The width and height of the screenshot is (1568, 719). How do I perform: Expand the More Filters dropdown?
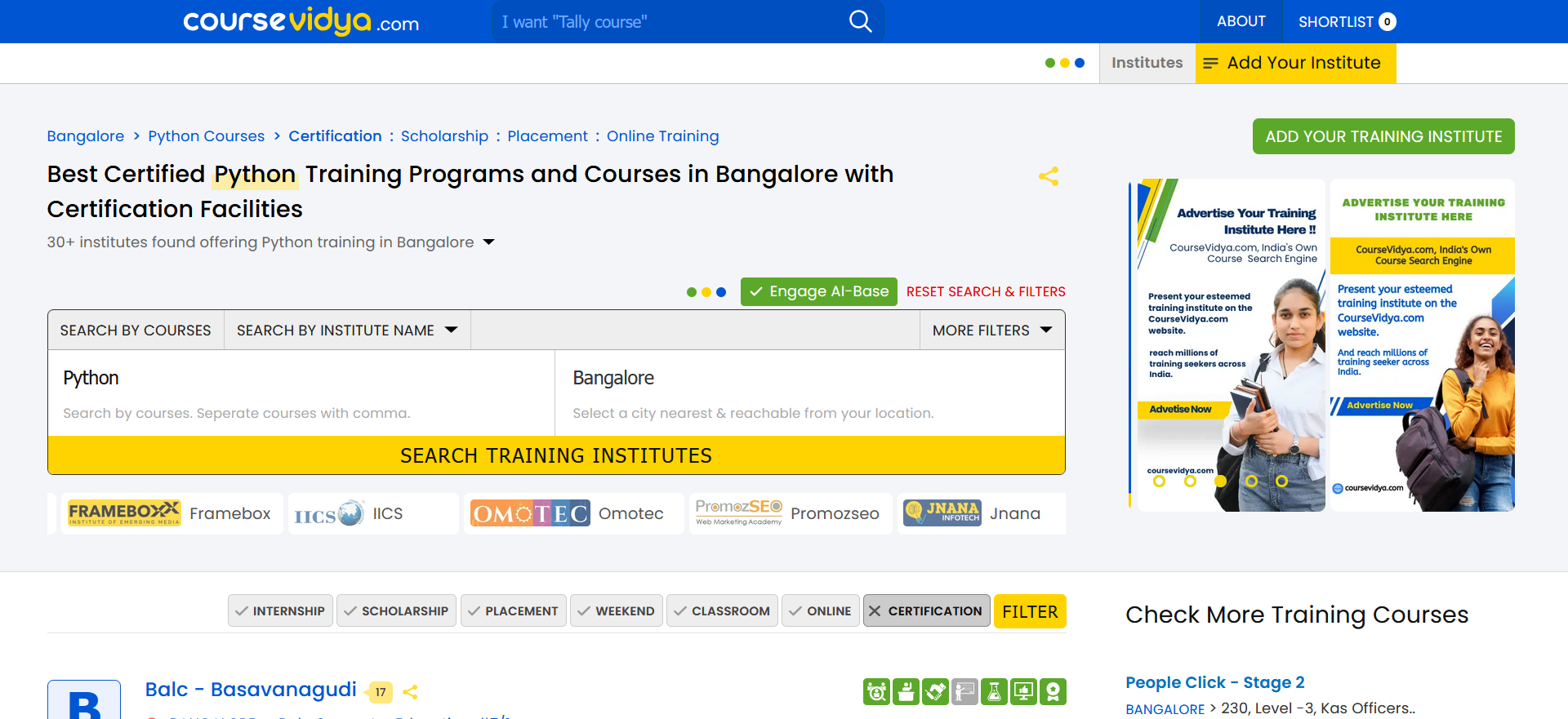(x=992, y=331)
